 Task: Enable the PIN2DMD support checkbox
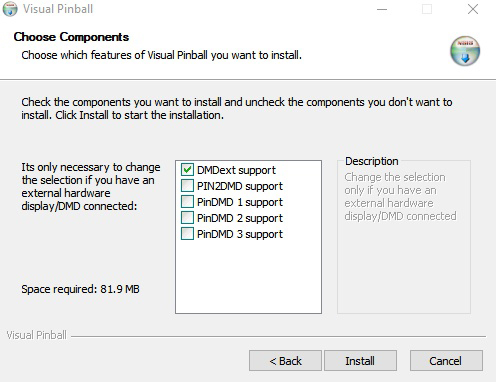[x=187, y=186]
